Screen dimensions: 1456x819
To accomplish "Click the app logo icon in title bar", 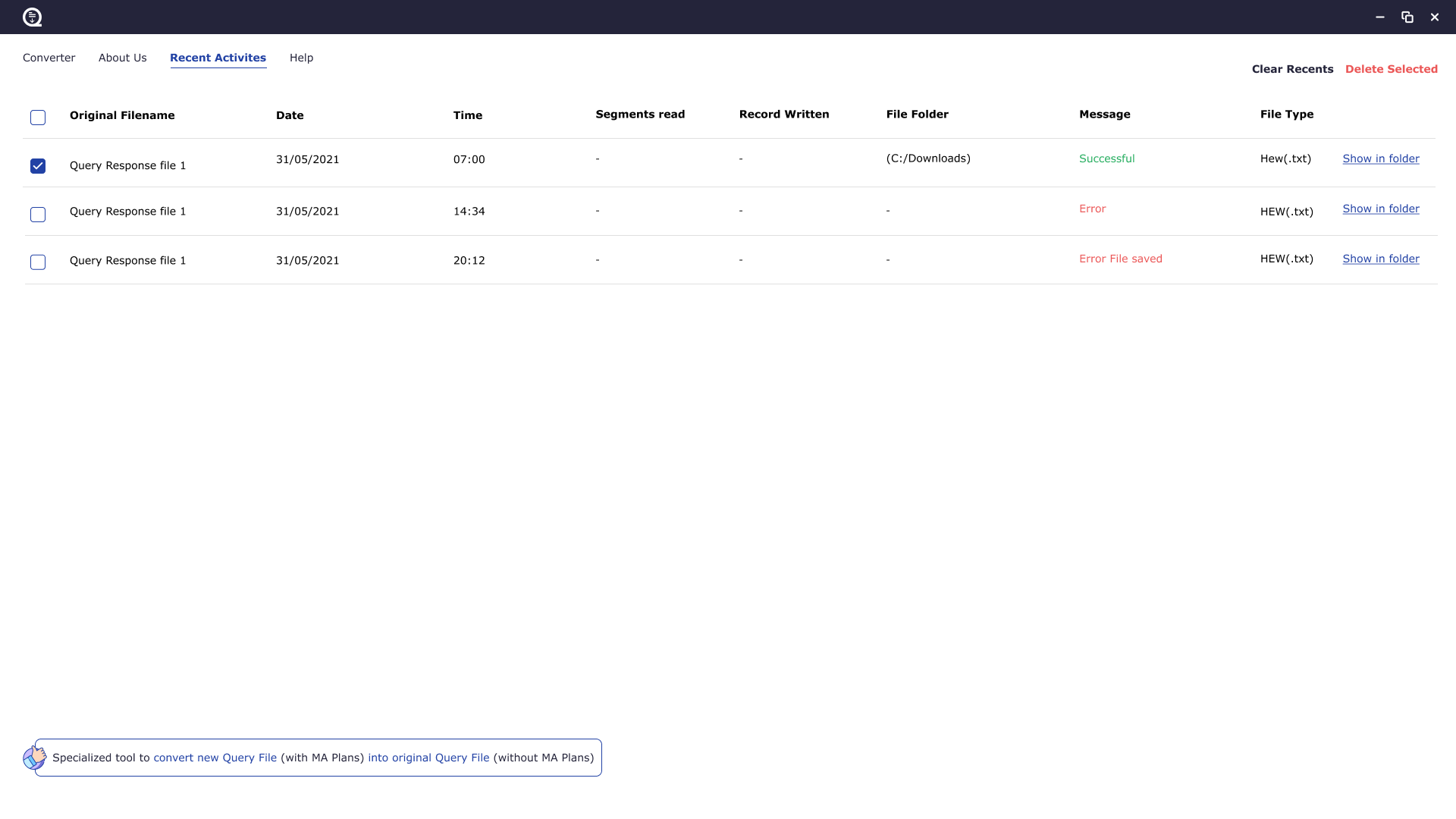I will (x=32, y=17).
